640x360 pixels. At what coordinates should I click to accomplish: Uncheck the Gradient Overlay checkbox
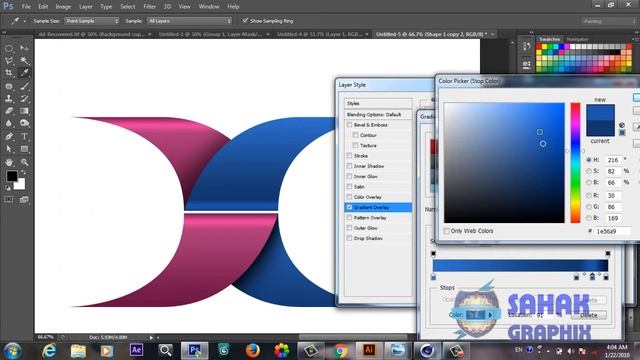(x=349, y=207)
